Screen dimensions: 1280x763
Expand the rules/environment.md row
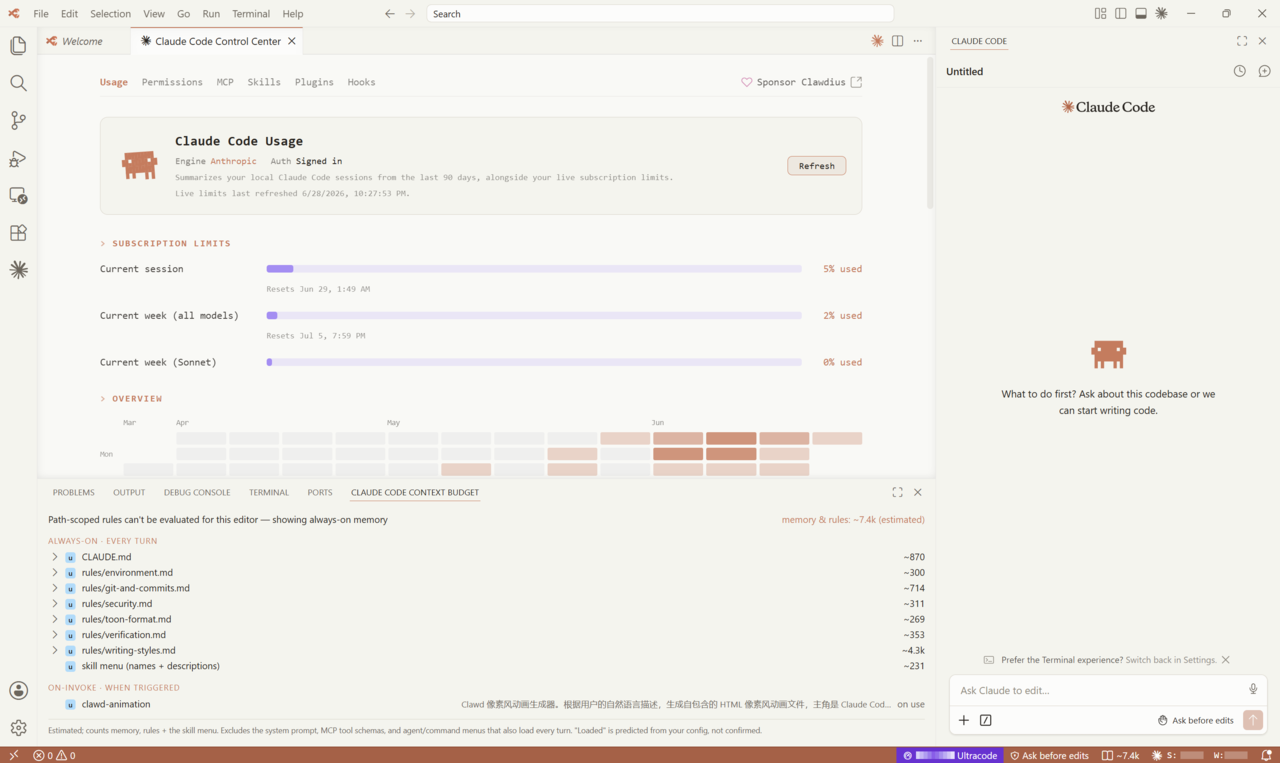point(55,573)
